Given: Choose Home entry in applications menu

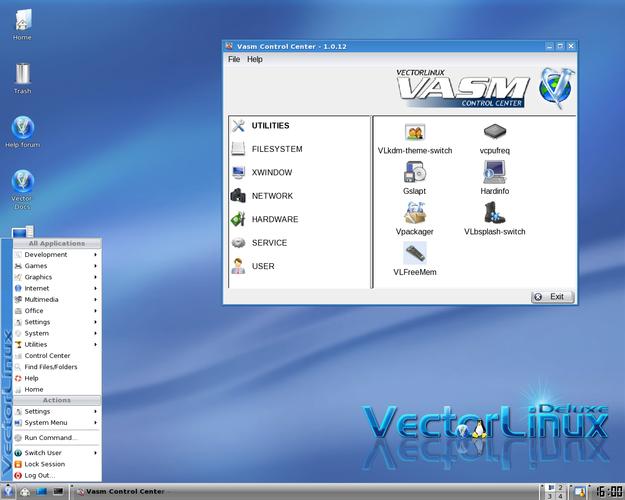Looking at the screenshot, I should click(57, 389).
